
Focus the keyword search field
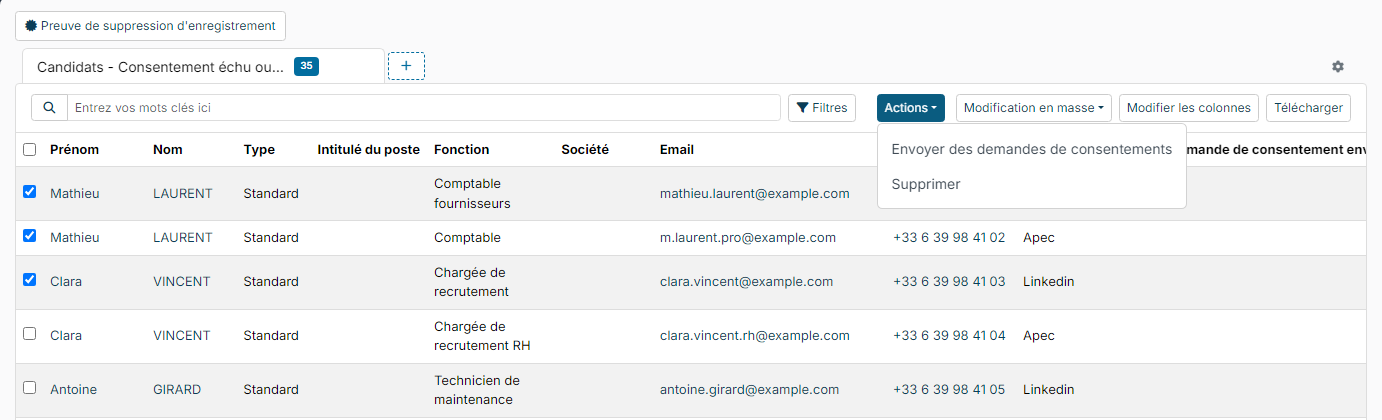[x=423, y=108]
